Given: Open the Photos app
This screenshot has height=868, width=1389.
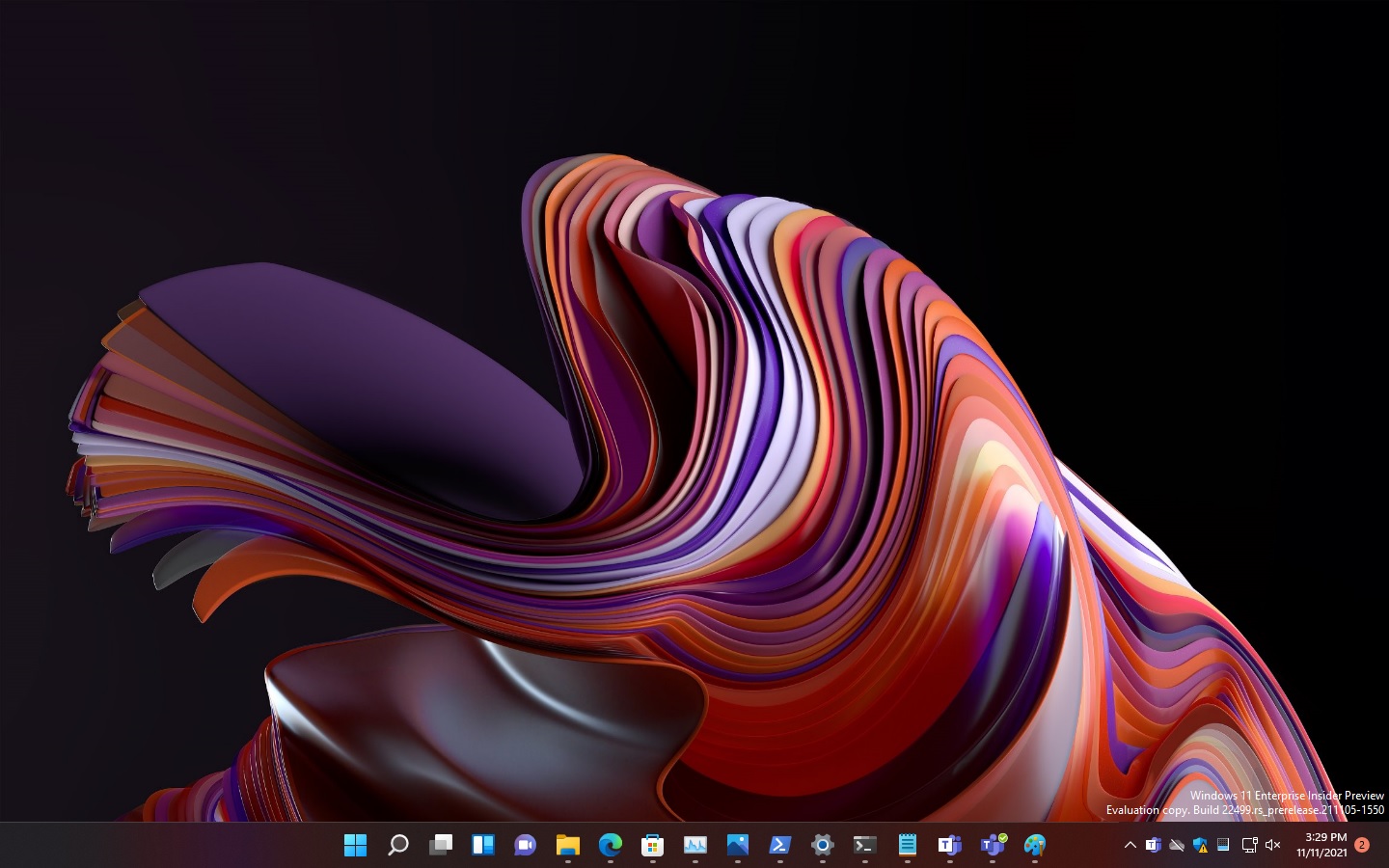Looking at the screenshot, I should (x=737, y=846).
